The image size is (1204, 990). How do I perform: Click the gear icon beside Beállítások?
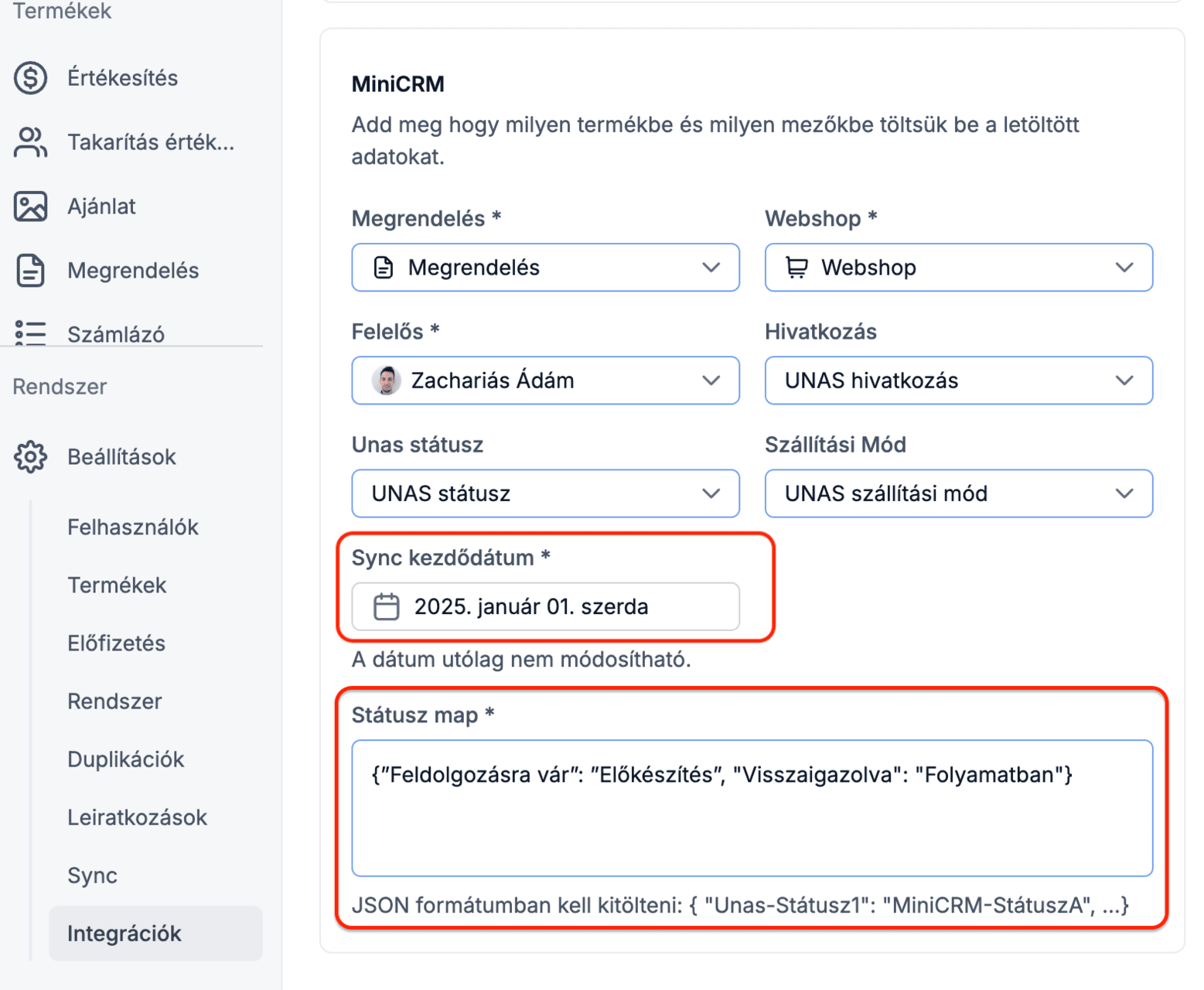(x=30, y=457)
